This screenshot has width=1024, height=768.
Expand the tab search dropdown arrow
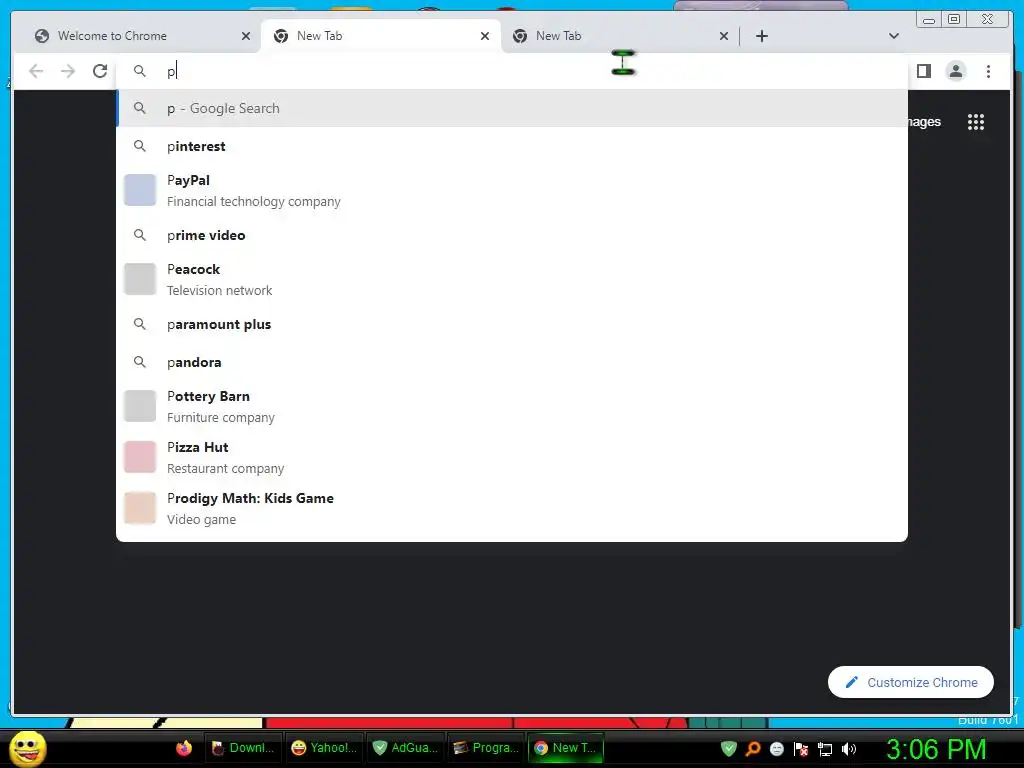click(894, 36)
